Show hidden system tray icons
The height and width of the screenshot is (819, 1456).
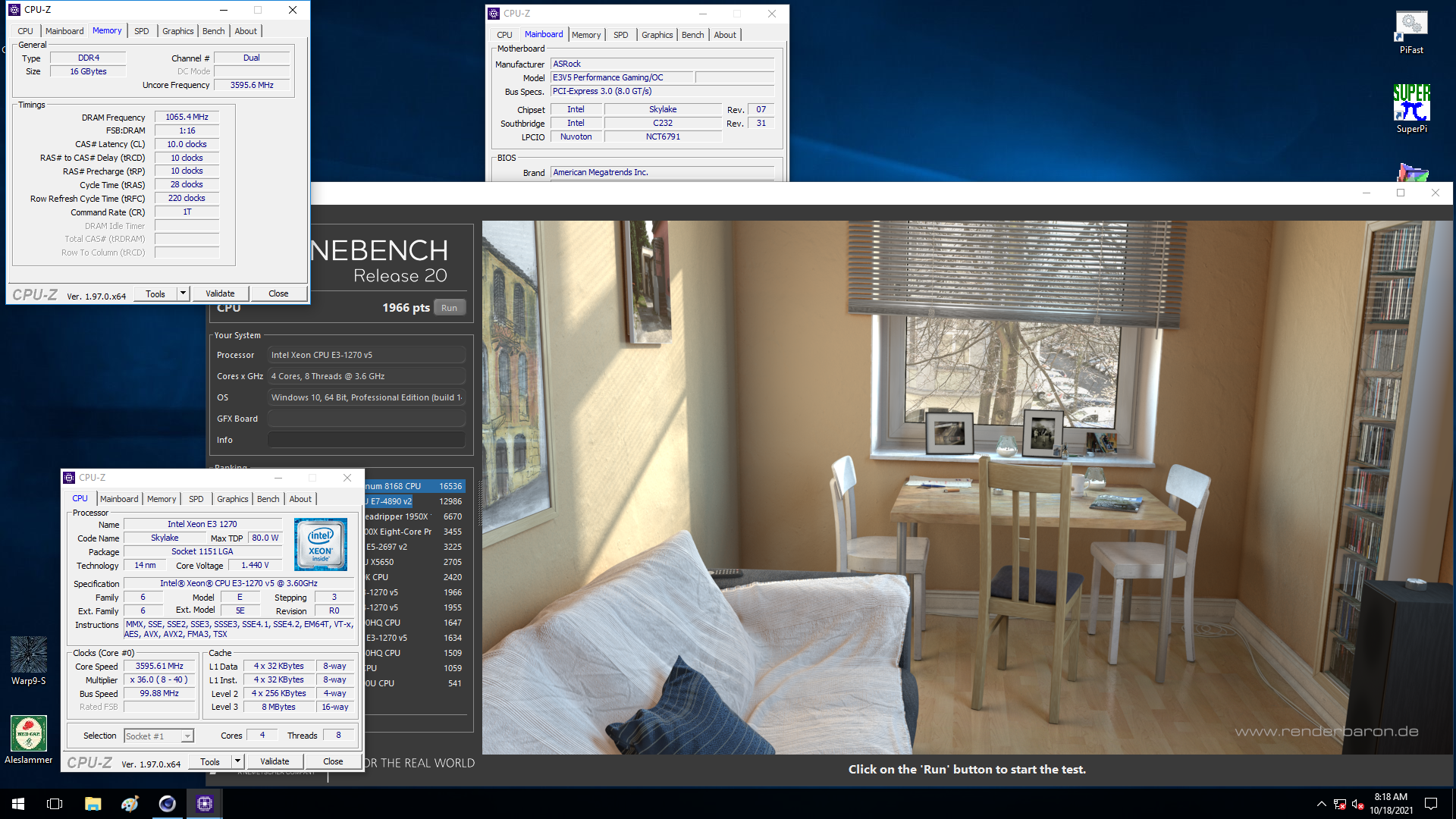tap(1321, 804)
